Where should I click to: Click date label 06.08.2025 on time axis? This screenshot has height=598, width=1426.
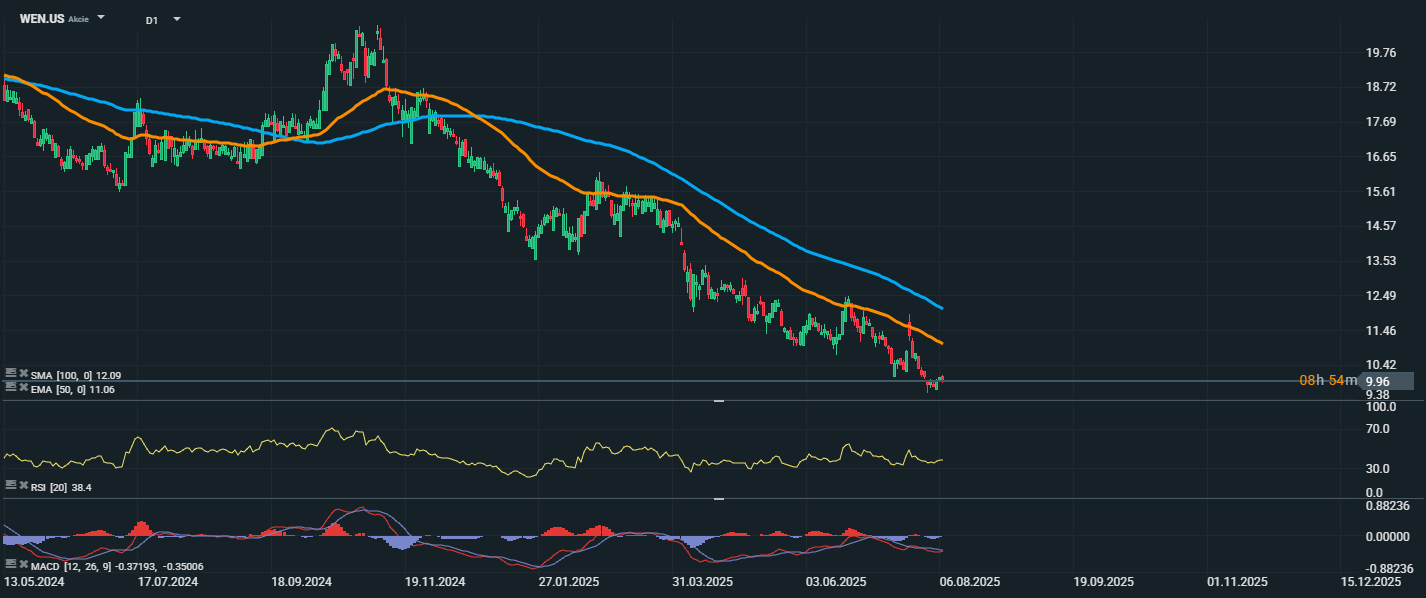[970, 581]
